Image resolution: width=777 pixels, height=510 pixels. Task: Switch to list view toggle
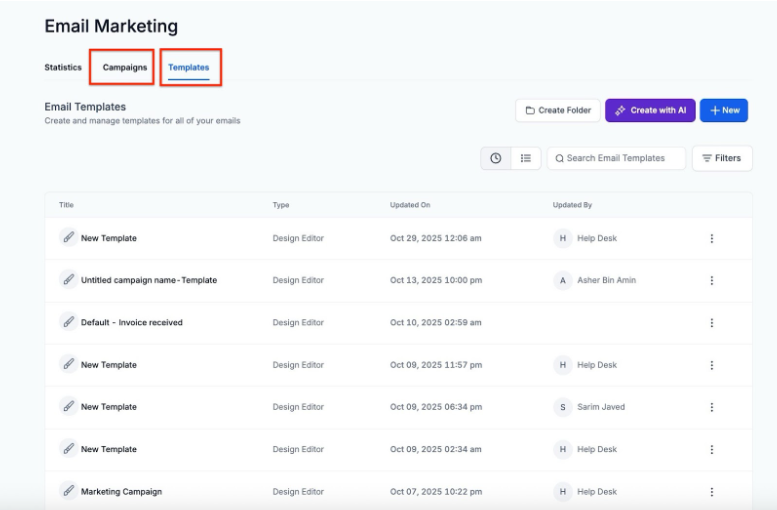pyautogui.click(x=525, y=158)
